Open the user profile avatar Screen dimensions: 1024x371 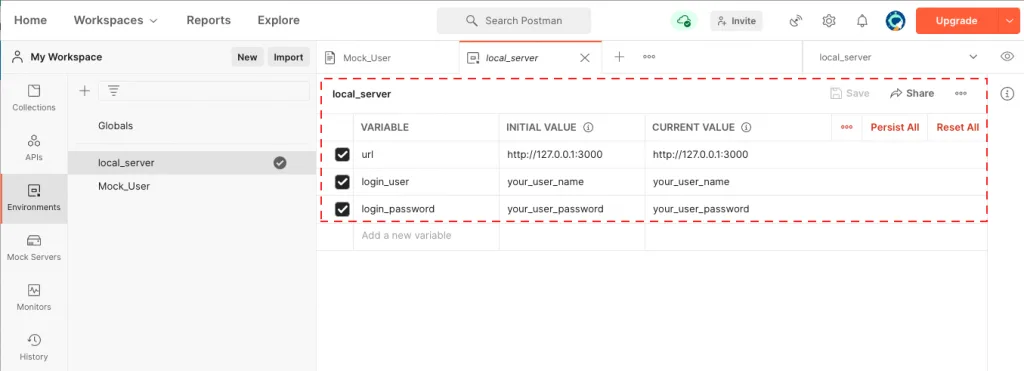coord(895,21)
